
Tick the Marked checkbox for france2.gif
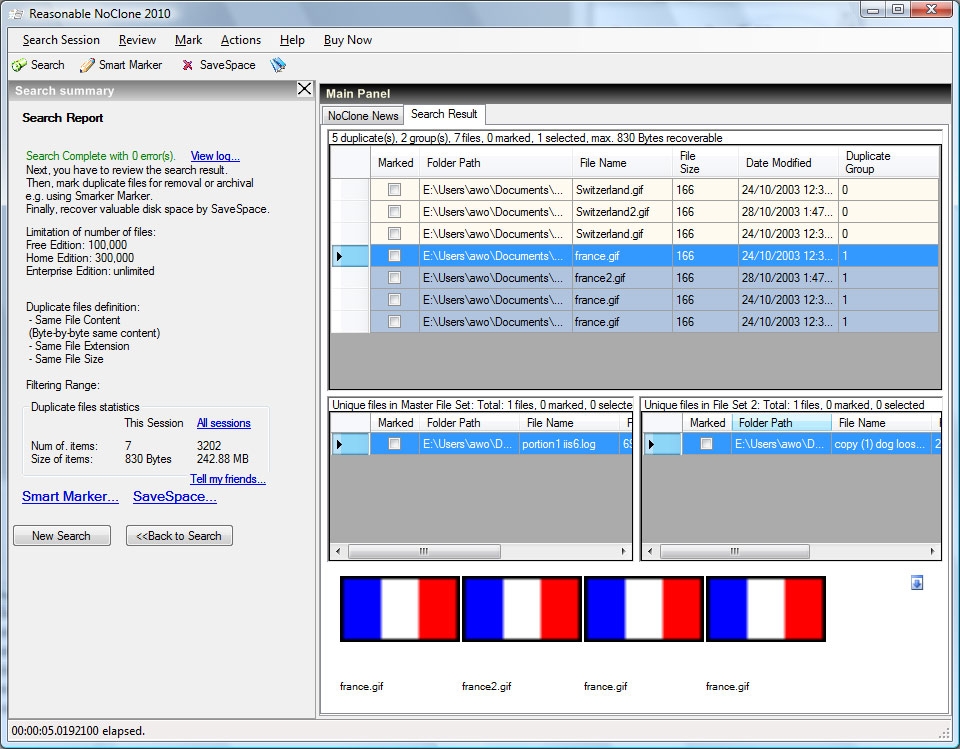[394, 278]
